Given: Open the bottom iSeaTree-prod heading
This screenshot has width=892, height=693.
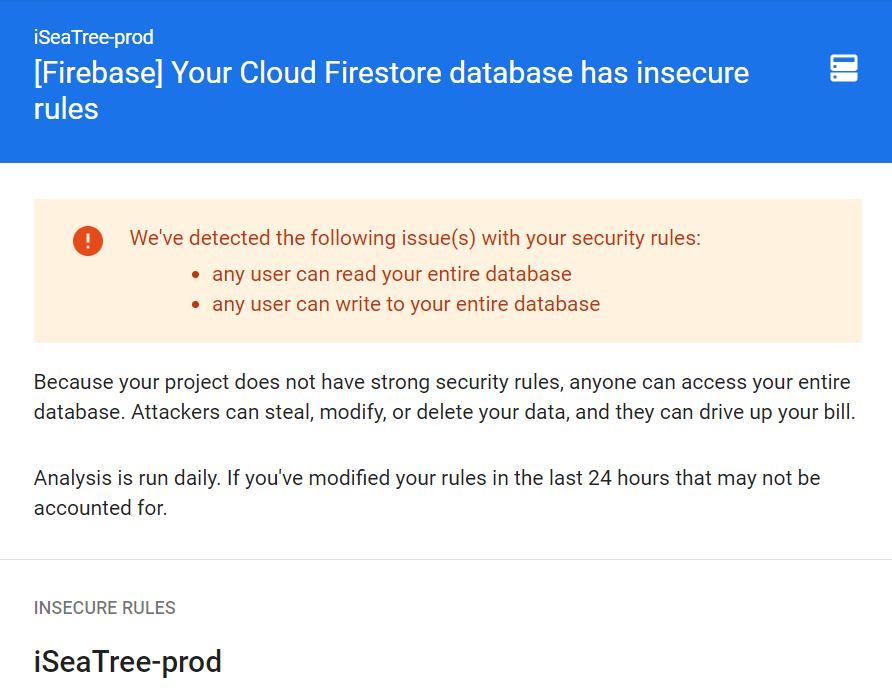Looking at the screenshot, I should (x=127, y=662).
